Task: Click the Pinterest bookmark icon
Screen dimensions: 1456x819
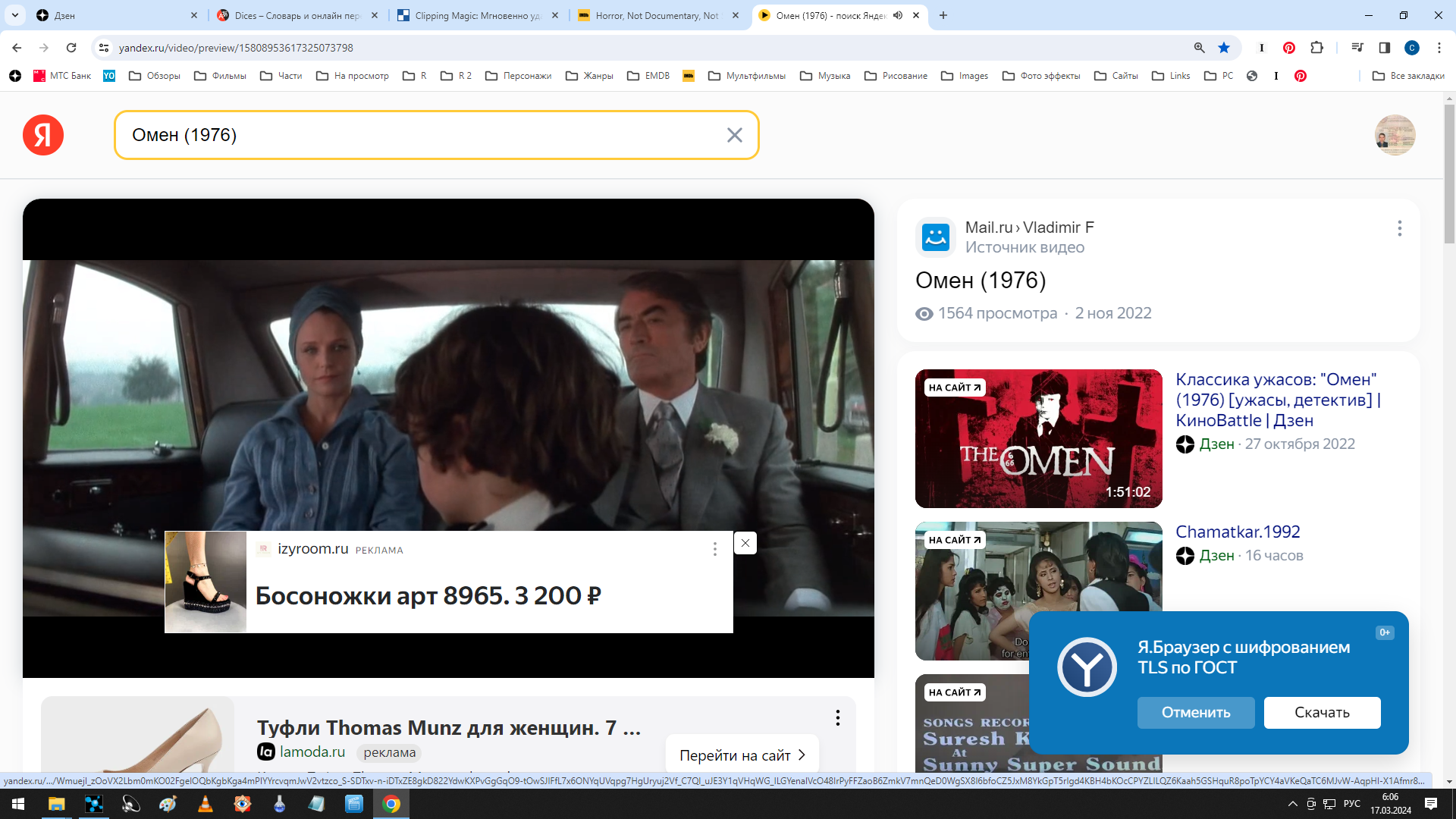Action: [1301, 76]
